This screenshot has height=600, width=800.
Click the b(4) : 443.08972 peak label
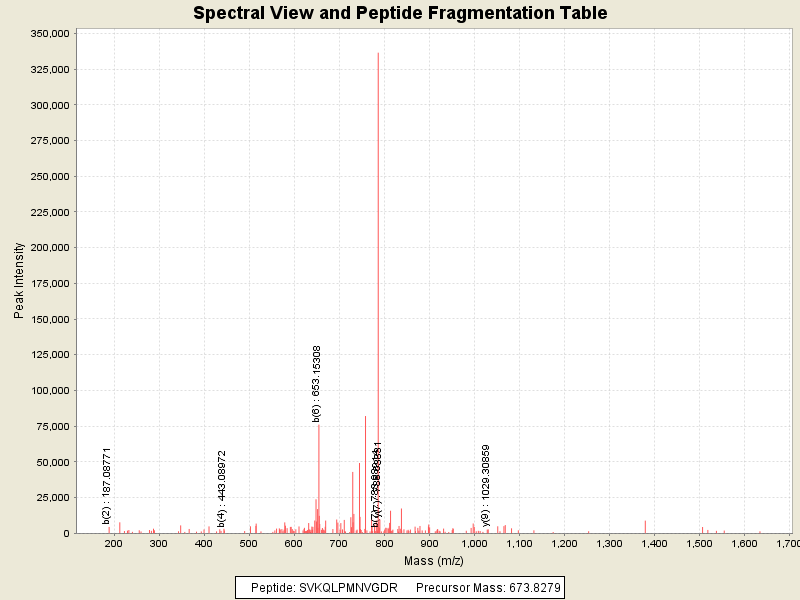pos(221,487)
